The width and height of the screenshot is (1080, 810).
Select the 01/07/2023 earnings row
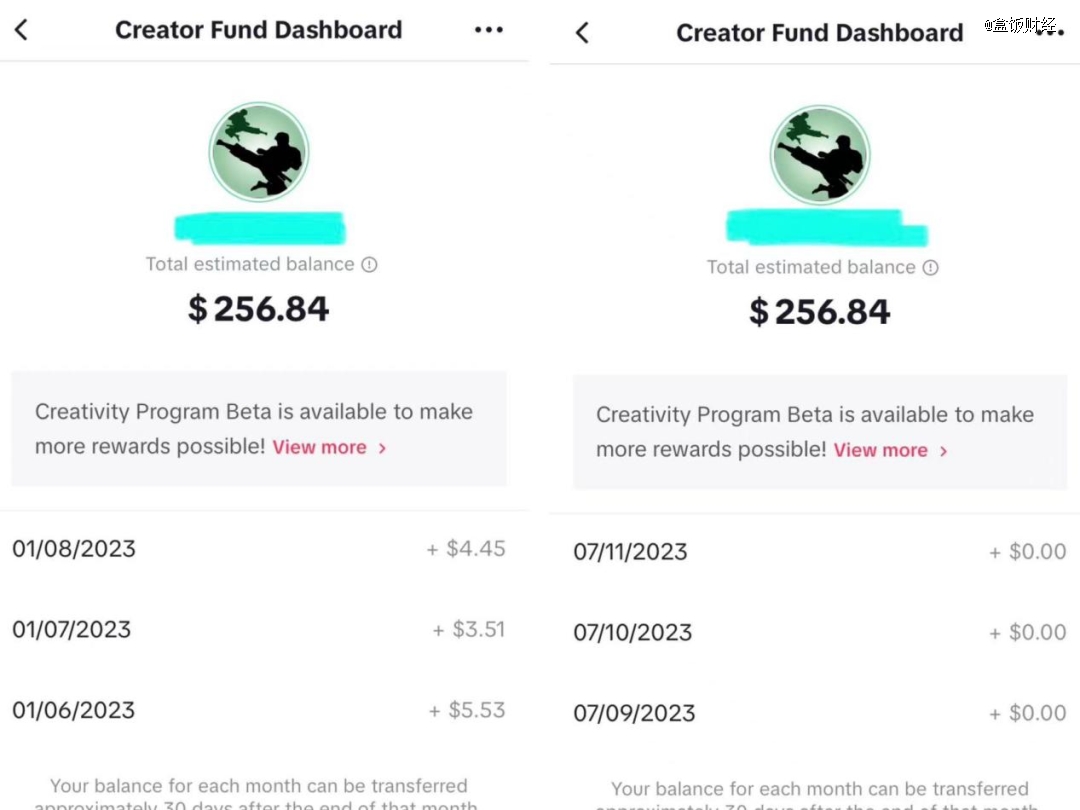259,630
